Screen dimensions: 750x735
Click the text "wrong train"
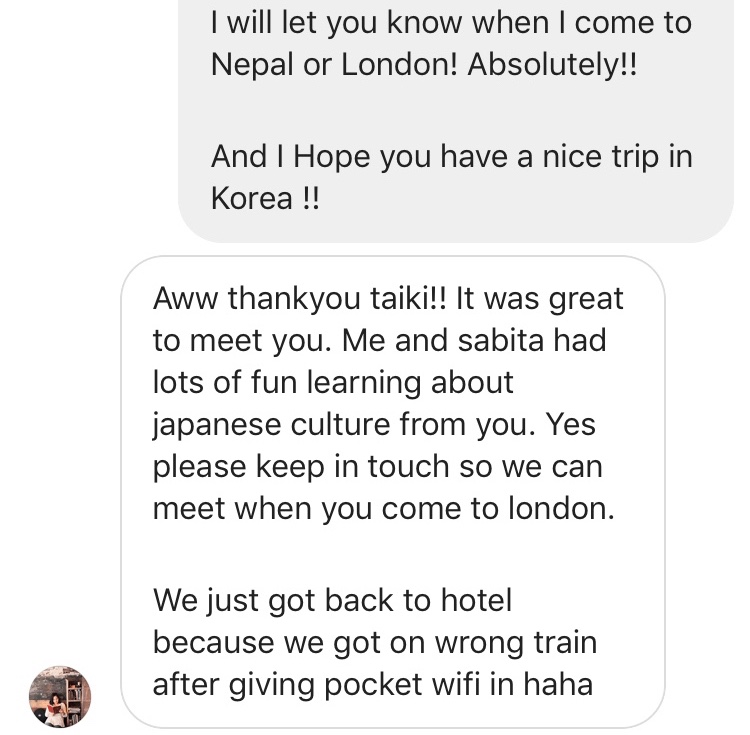(516, 642)
